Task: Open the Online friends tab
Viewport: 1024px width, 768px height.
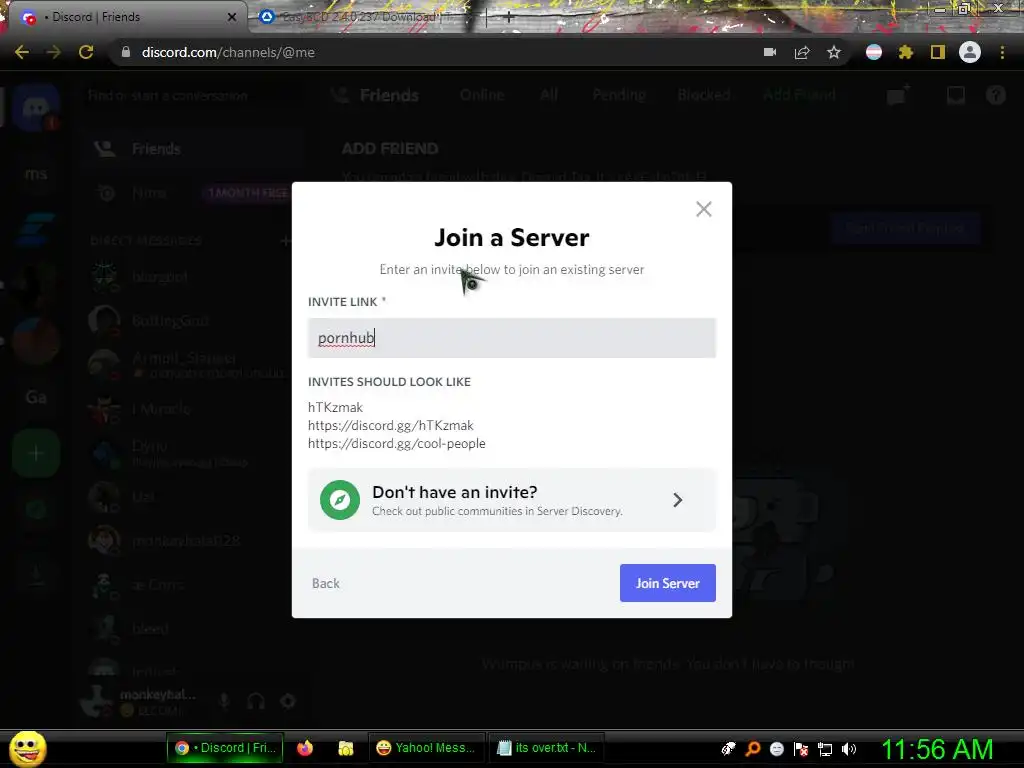Action: [482, 95]
